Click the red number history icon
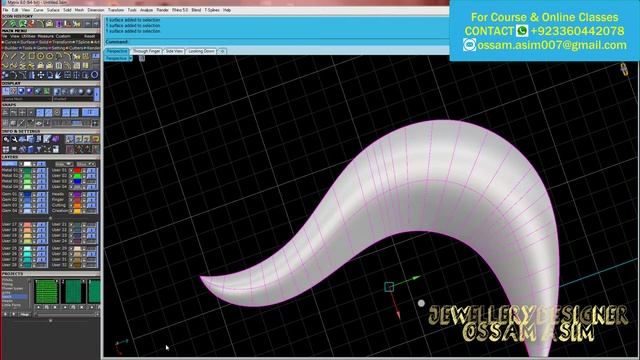The width and height of the screenshot is (640, 360). tap(31, 24)
